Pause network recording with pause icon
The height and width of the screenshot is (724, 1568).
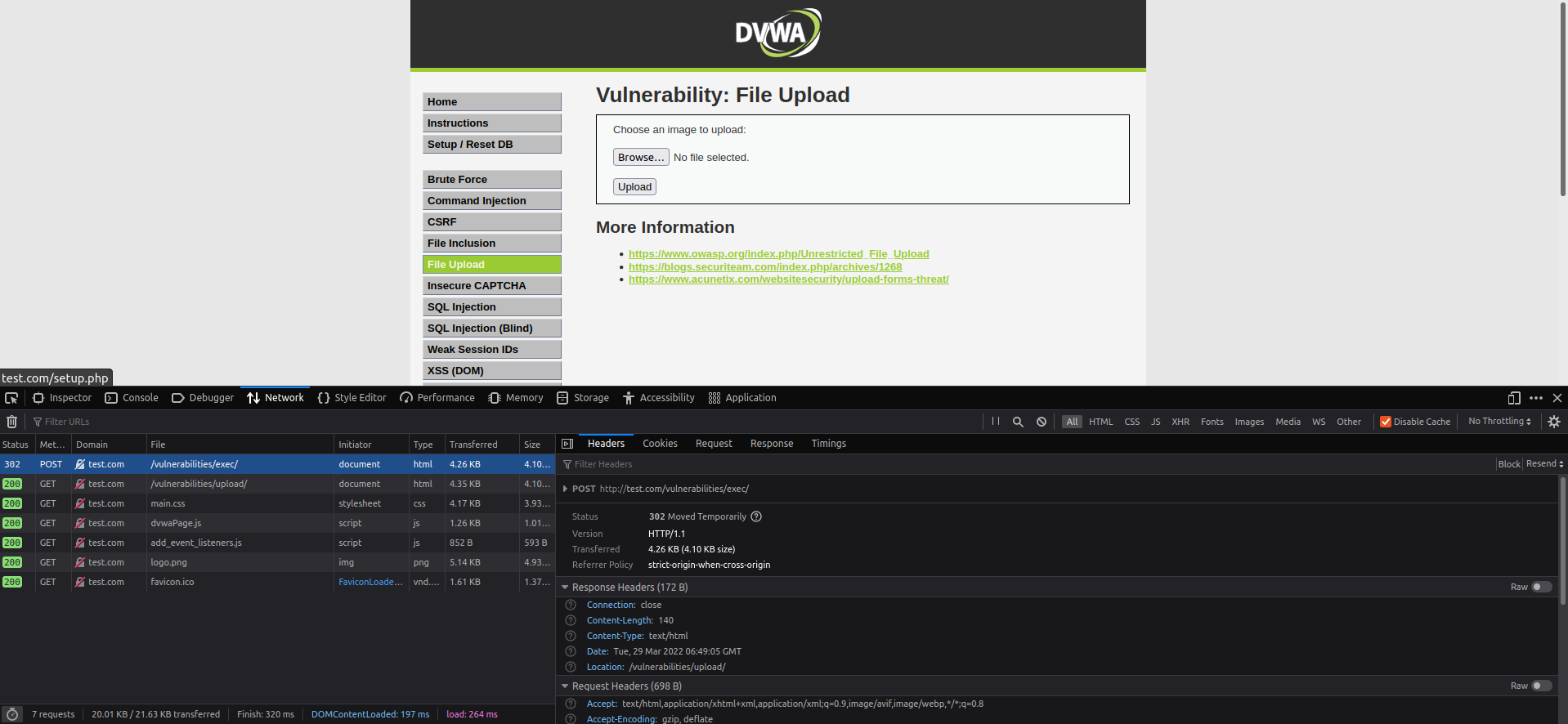996,422
